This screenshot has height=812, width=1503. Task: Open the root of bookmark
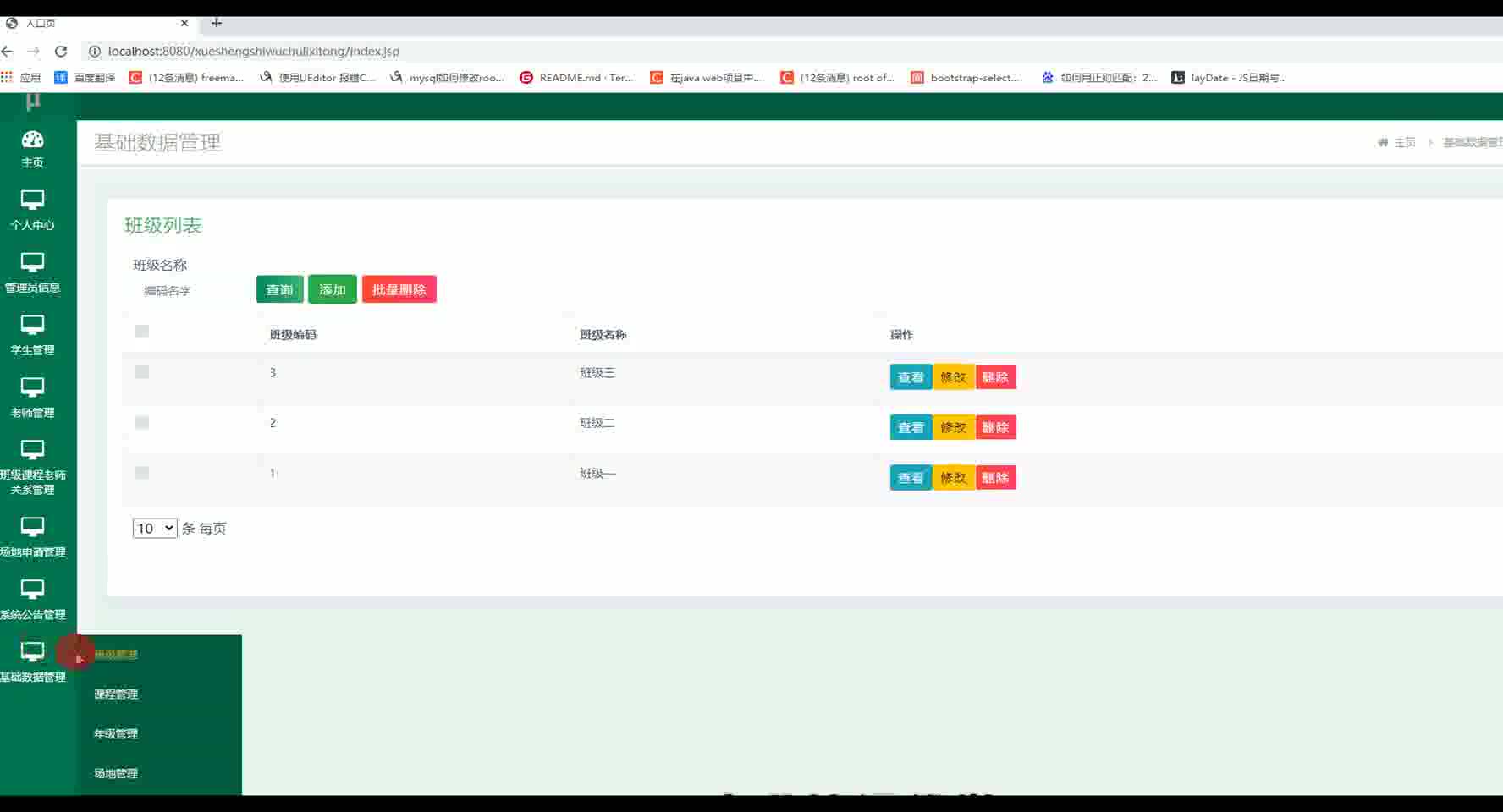838,78
